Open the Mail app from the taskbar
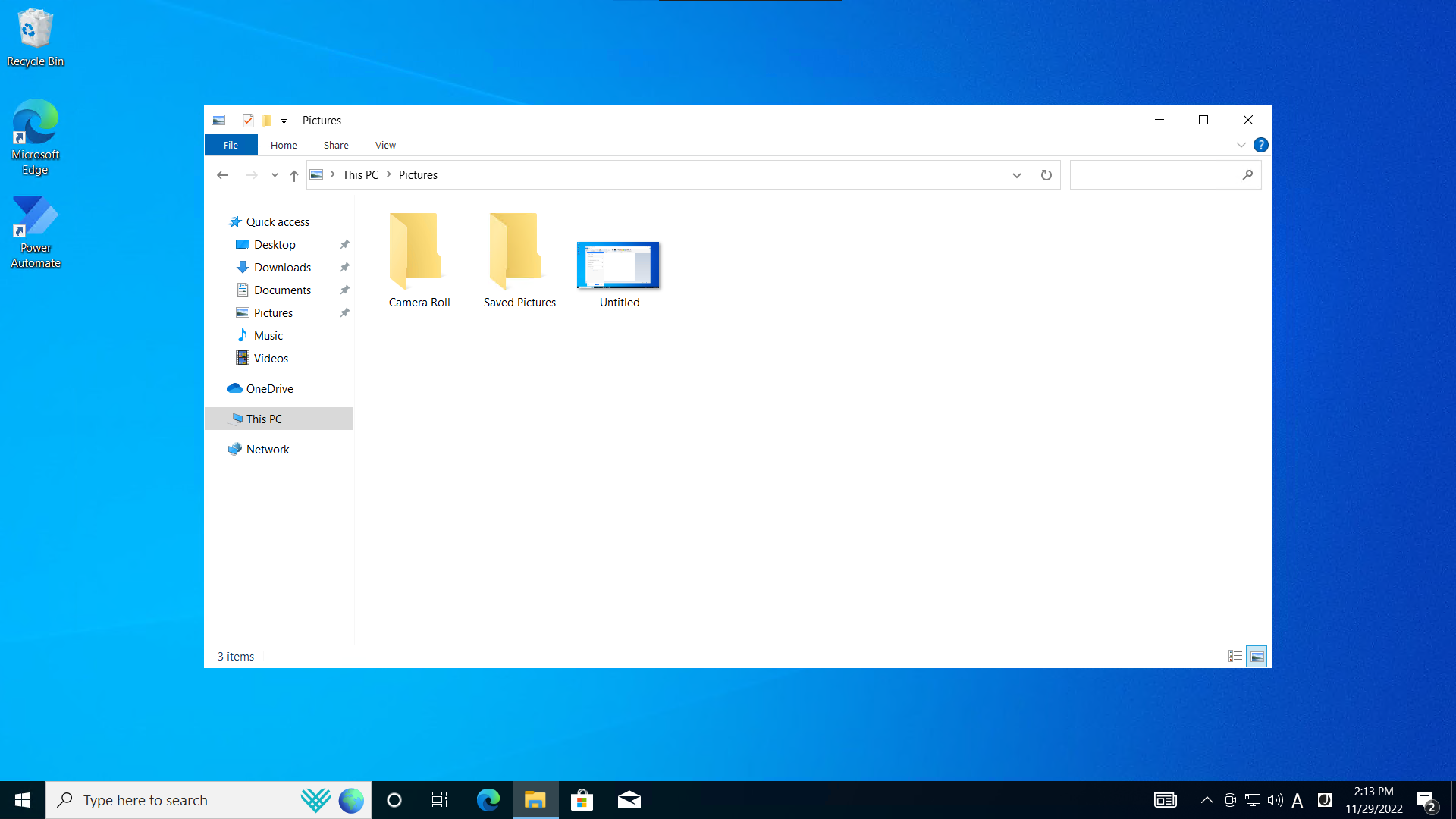1456x819 pixels. click(x=629, y=799)
